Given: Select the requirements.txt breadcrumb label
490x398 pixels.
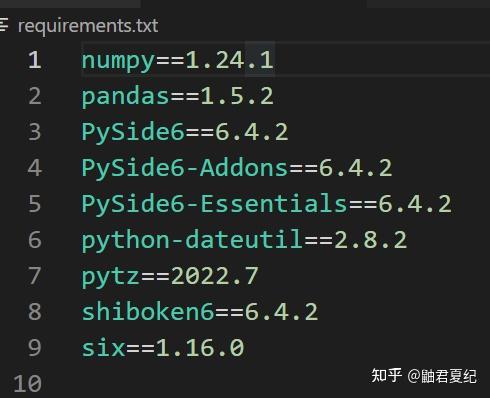Looking at the screenshot, I should (88, 26).
